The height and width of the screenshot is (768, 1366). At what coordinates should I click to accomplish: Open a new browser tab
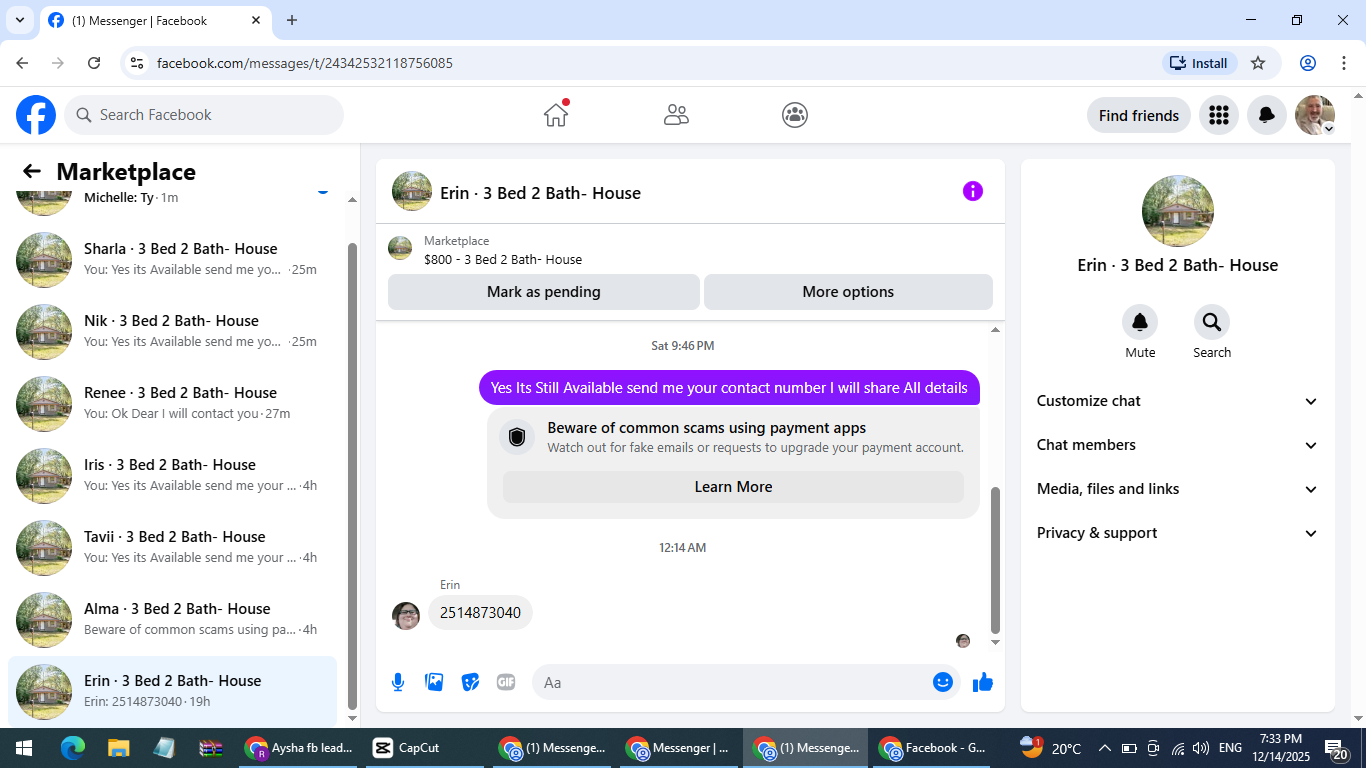[292, 20]
